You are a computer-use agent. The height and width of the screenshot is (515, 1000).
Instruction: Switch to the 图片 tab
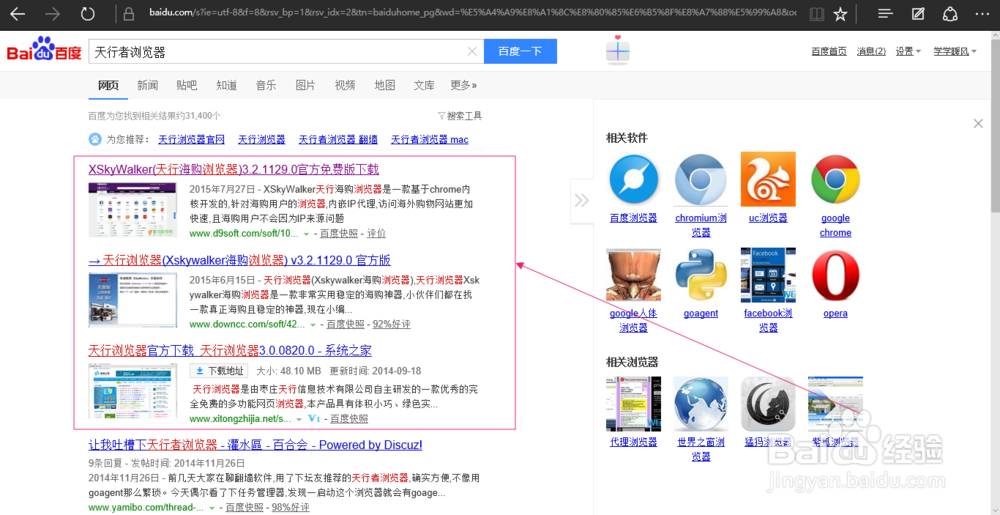(305, 85)
